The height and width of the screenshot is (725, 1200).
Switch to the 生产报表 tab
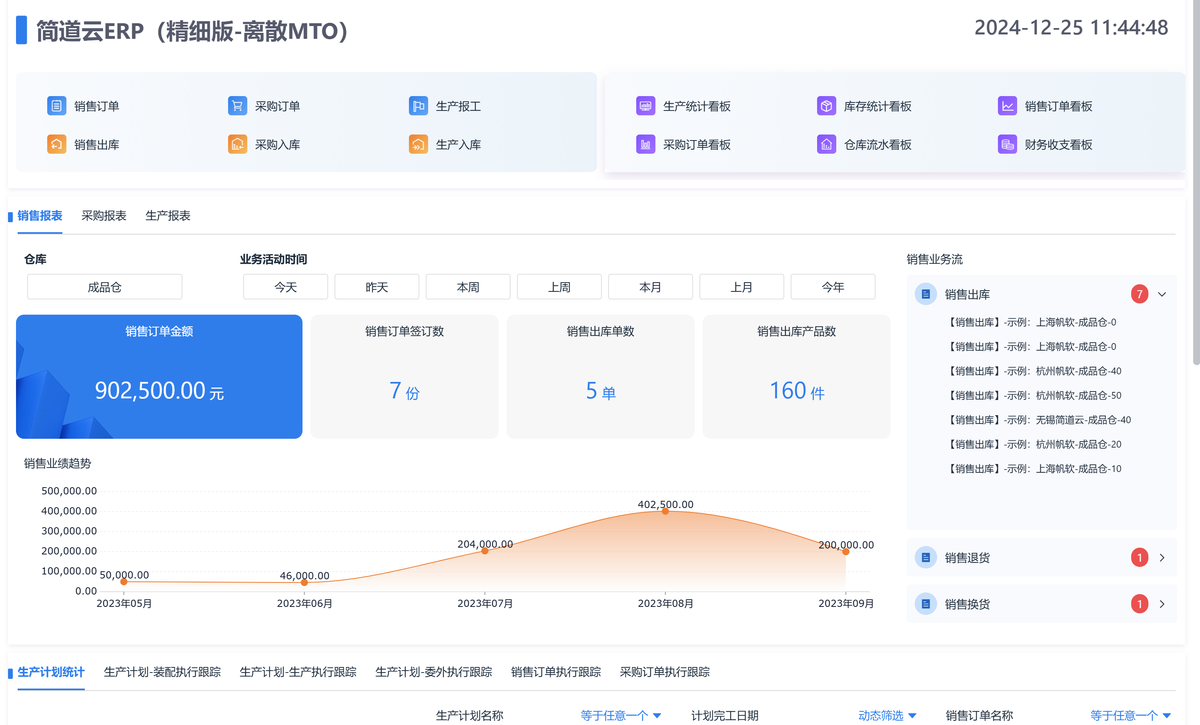pyautogui.click(x=168, y=216)
